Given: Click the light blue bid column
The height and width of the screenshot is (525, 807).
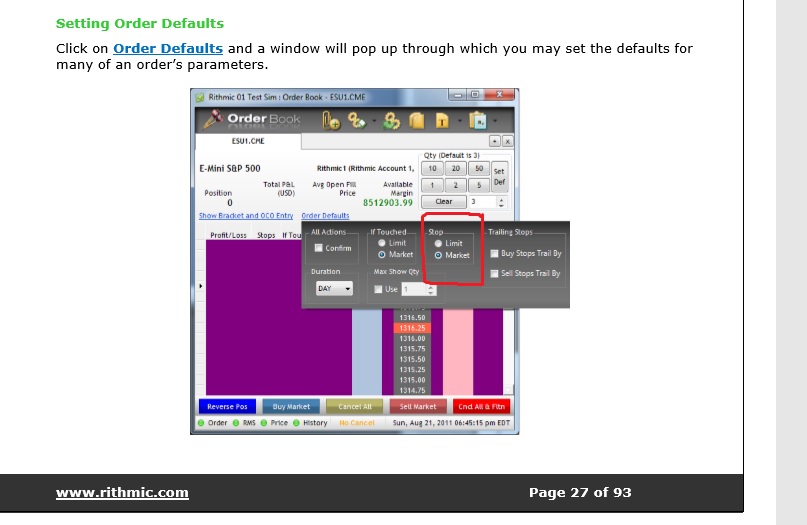Looking at the screenshot, I should point(367,352).
